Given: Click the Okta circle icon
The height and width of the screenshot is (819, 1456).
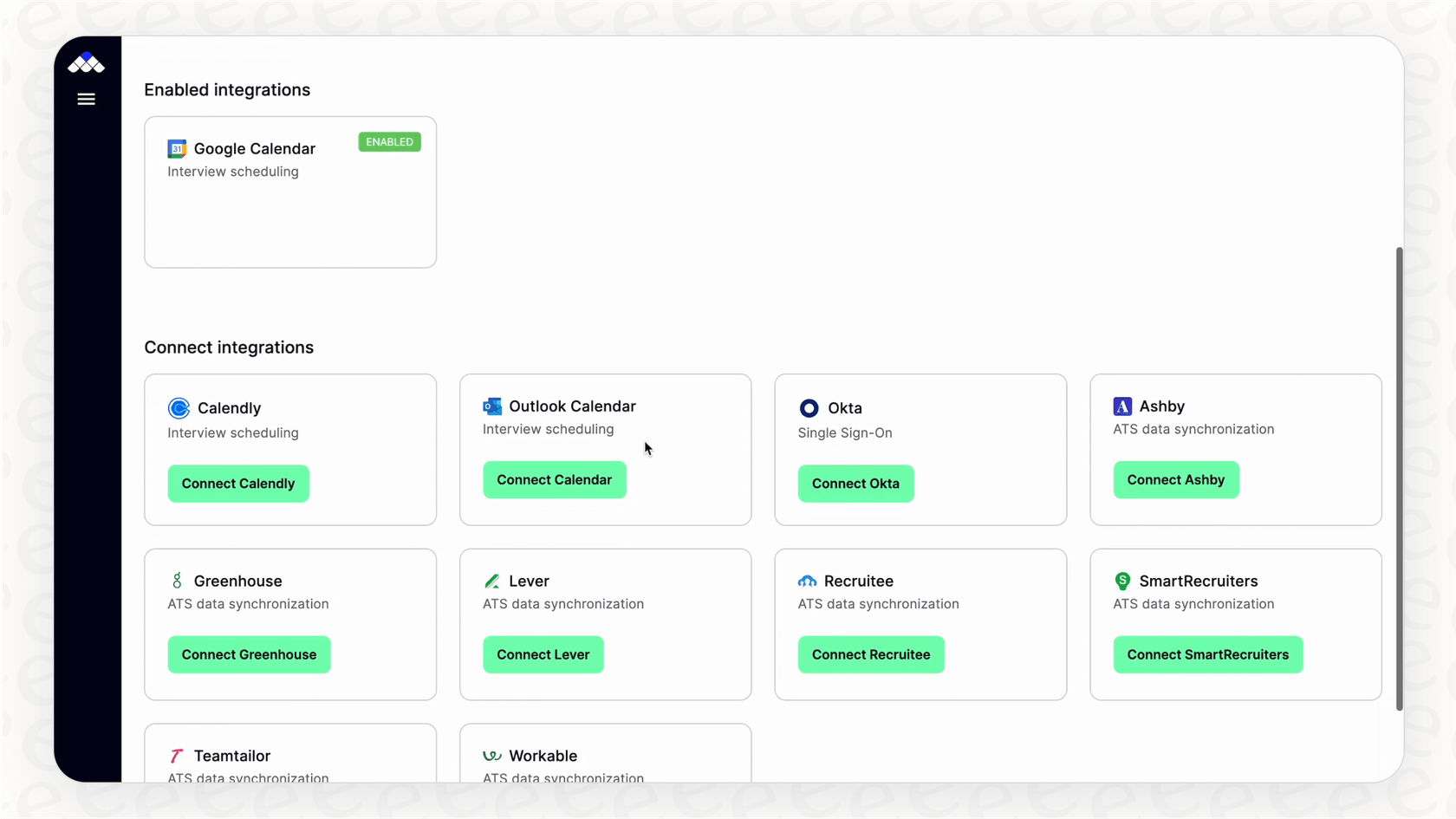Looking at the screenshot, I should [808, 407].
